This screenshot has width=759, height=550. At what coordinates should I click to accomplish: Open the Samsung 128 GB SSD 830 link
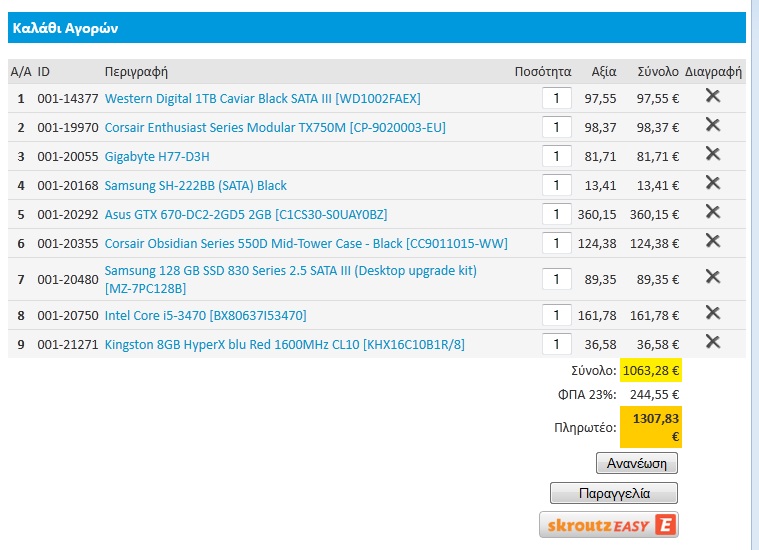(290, 279)
